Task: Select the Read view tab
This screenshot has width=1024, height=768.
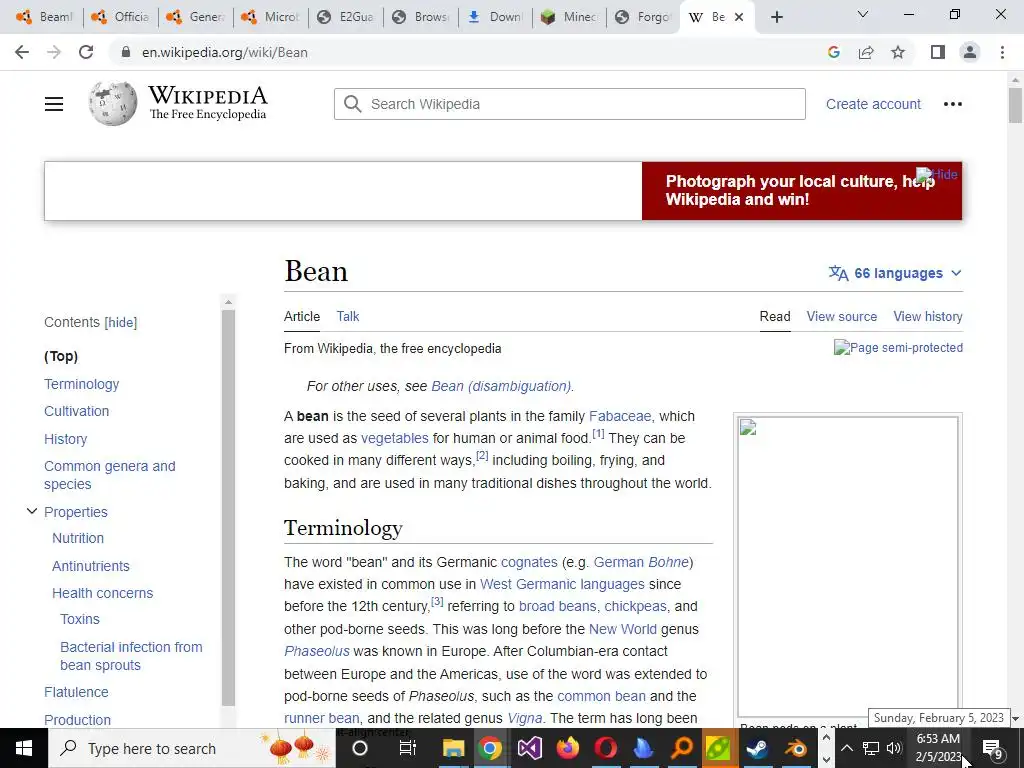Action: [775, 317]
